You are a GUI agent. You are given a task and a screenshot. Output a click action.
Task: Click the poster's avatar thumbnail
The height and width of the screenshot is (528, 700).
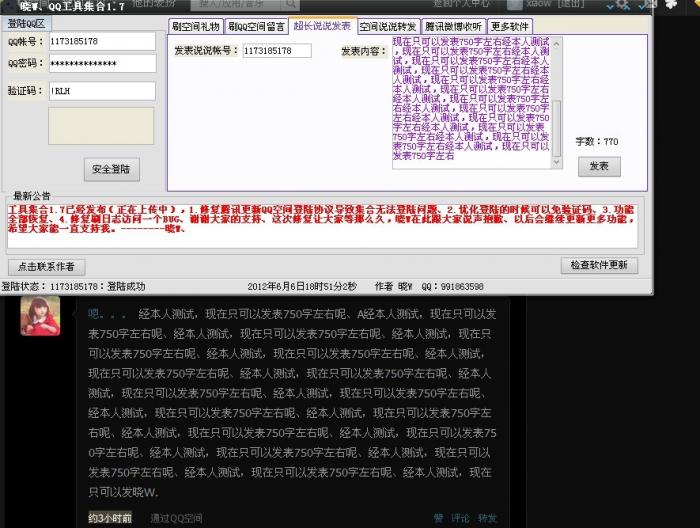pyautogui.click(x=40, y=316)
